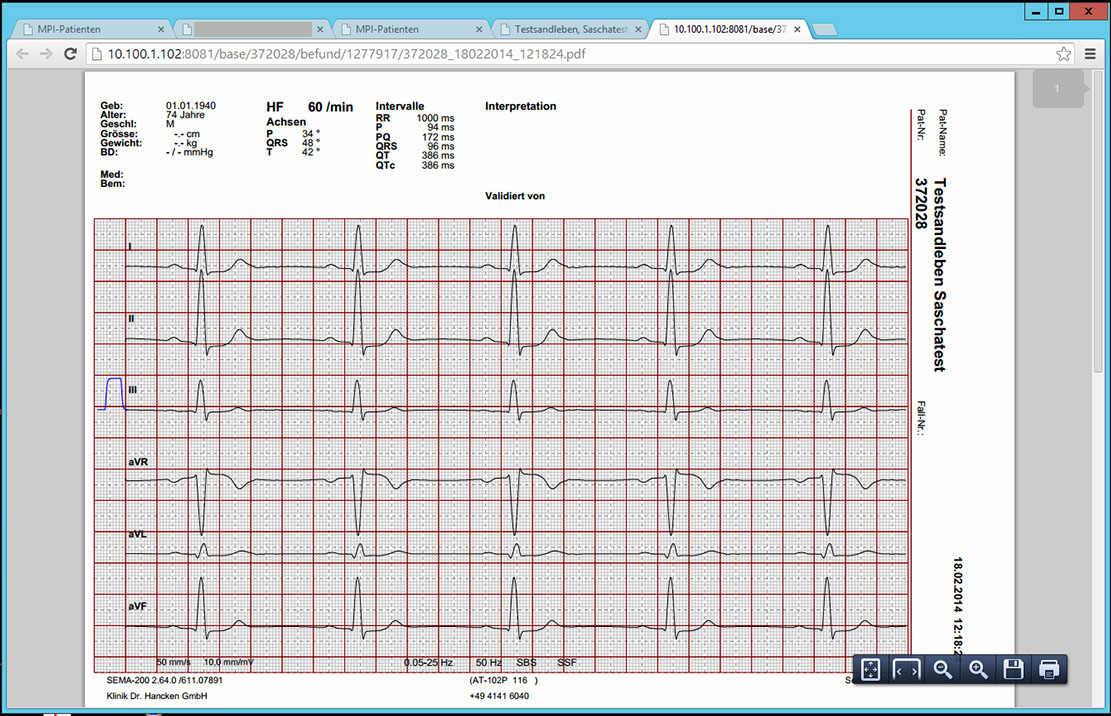Go back to the previous page
1111x716 pixels.
pyautogui.click(x=22, y=53)
